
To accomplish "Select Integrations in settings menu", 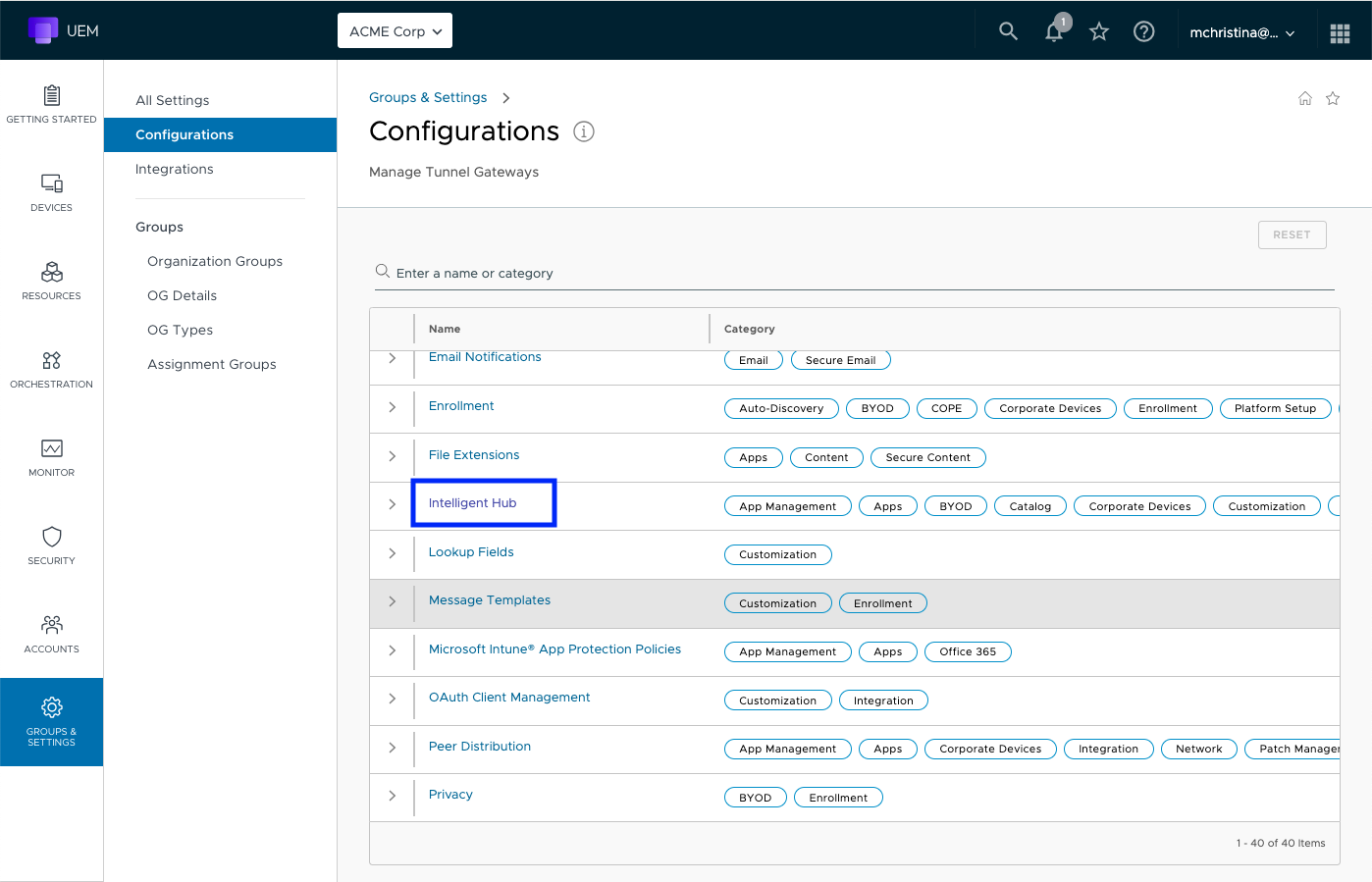I will tap(175, 169).
